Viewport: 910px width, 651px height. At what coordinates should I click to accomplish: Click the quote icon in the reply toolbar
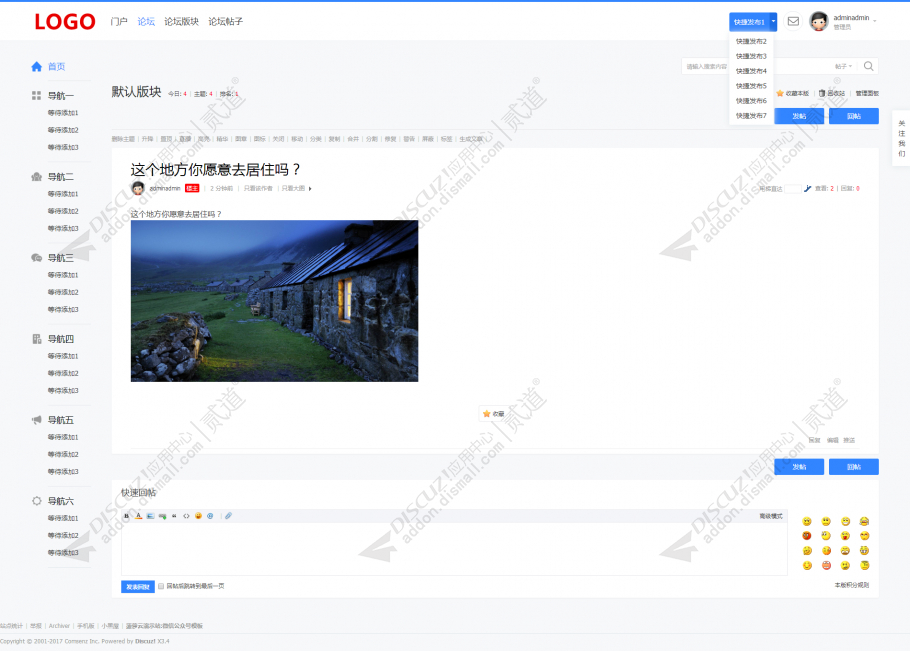(174, 516)
